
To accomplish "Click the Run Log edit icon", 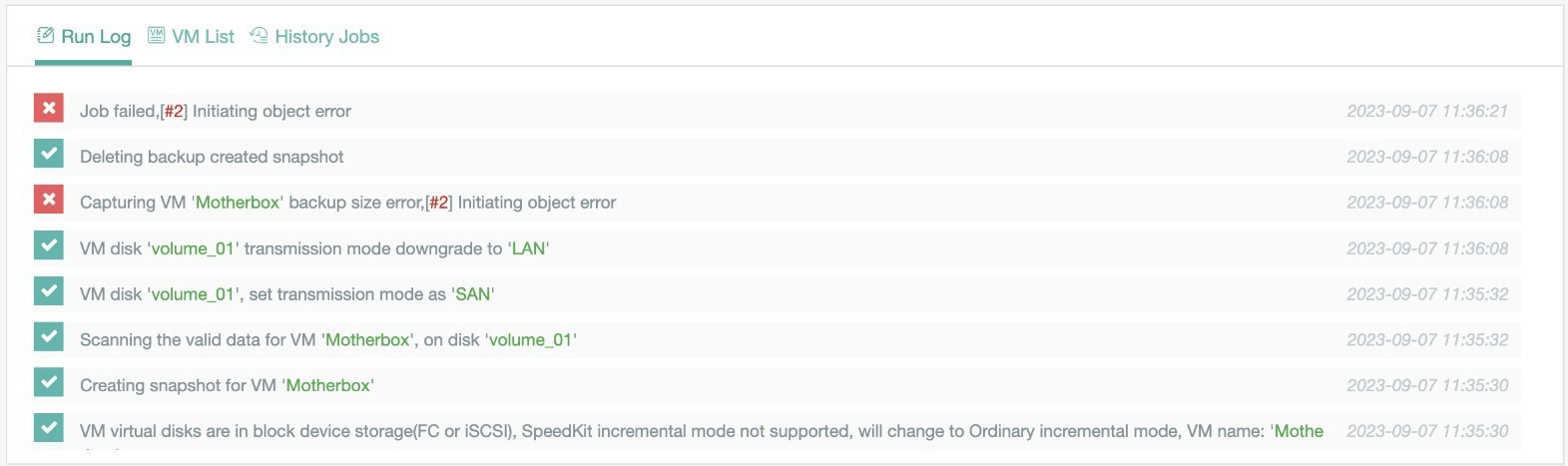I will click(x=45, y=36).
